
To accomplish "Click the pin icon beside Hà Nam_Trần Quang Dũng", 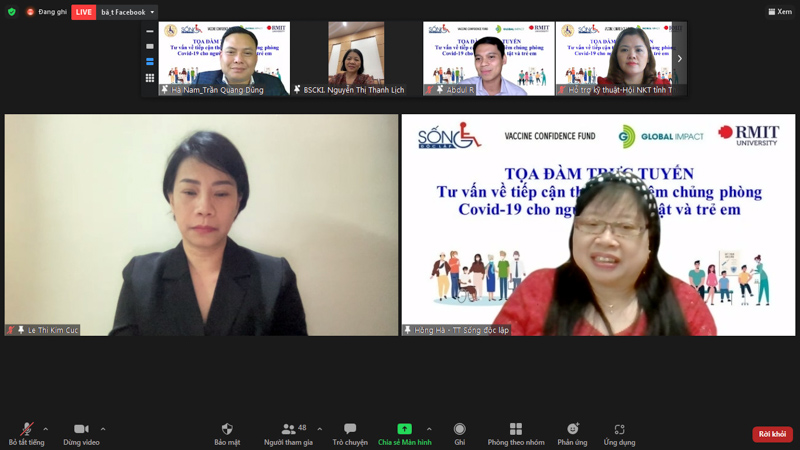I will click(164, 90).
